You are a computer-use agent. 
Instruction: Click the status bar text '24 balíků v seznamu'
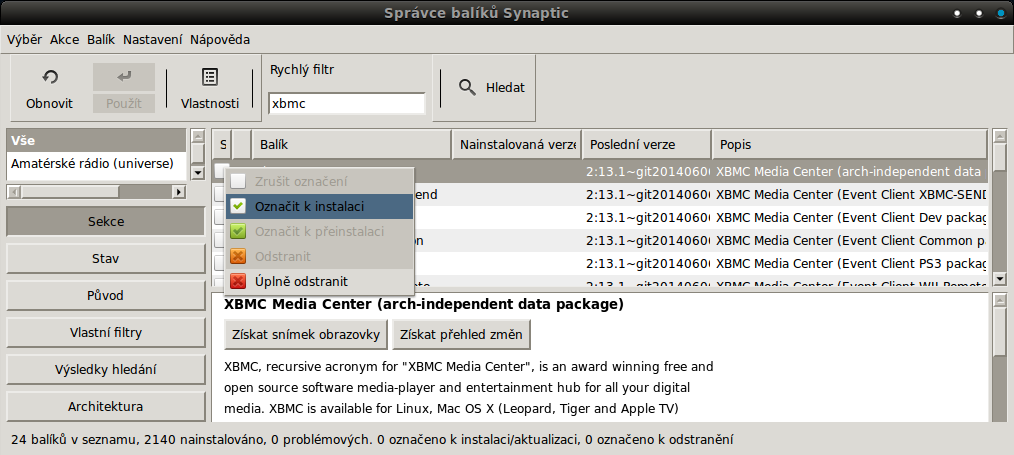click(x=74, y=439)
